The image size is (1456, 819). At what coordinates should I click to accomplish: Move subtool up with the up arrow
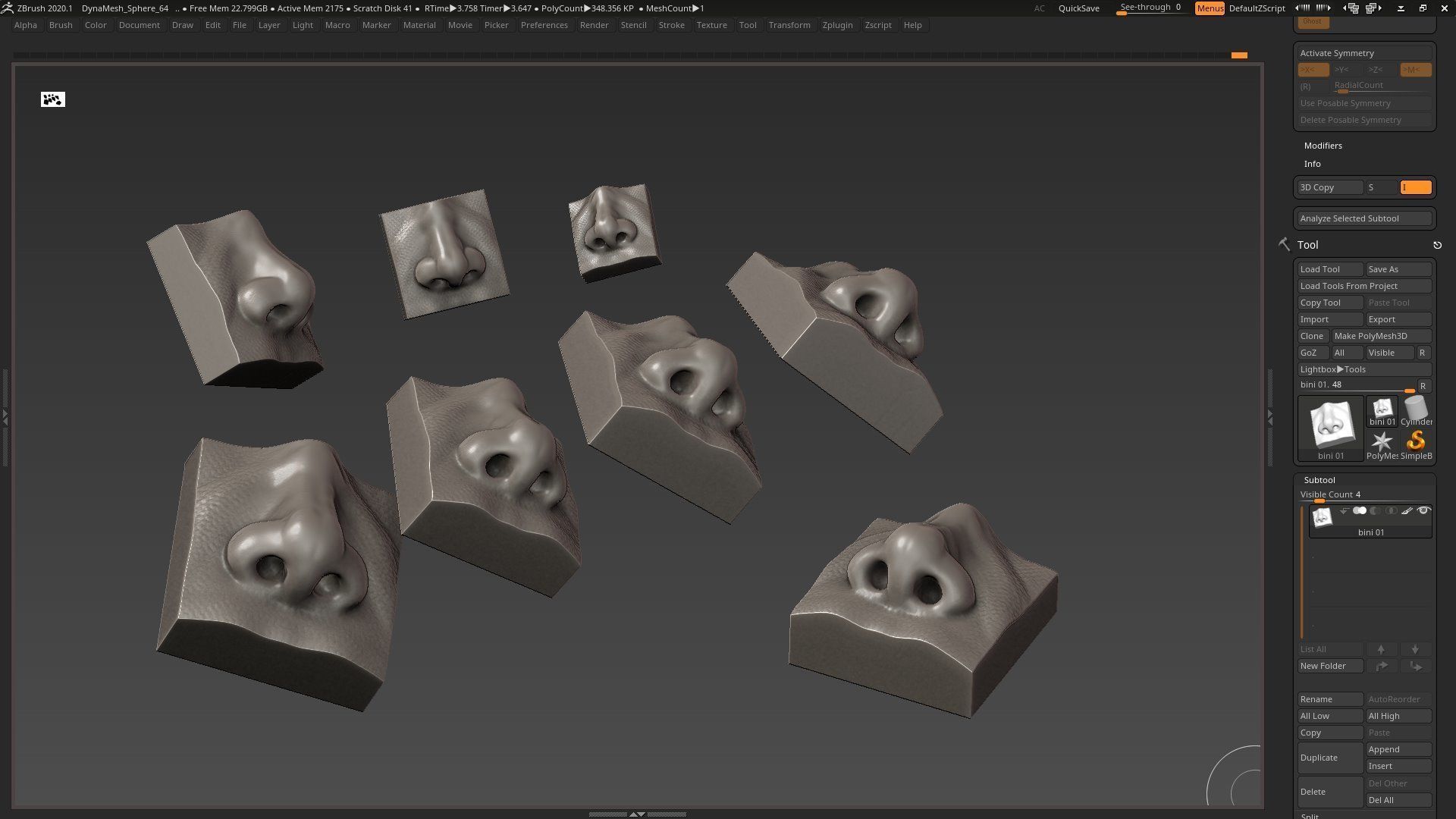pos(1381,649)
